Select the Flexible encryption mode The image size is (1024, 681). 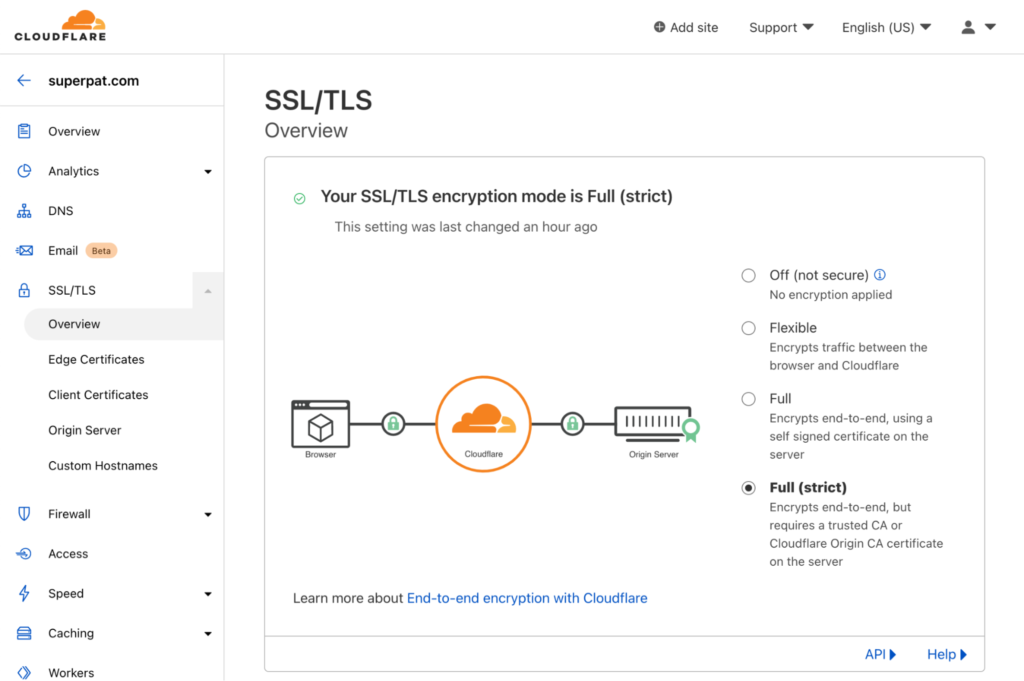point(748,327)
